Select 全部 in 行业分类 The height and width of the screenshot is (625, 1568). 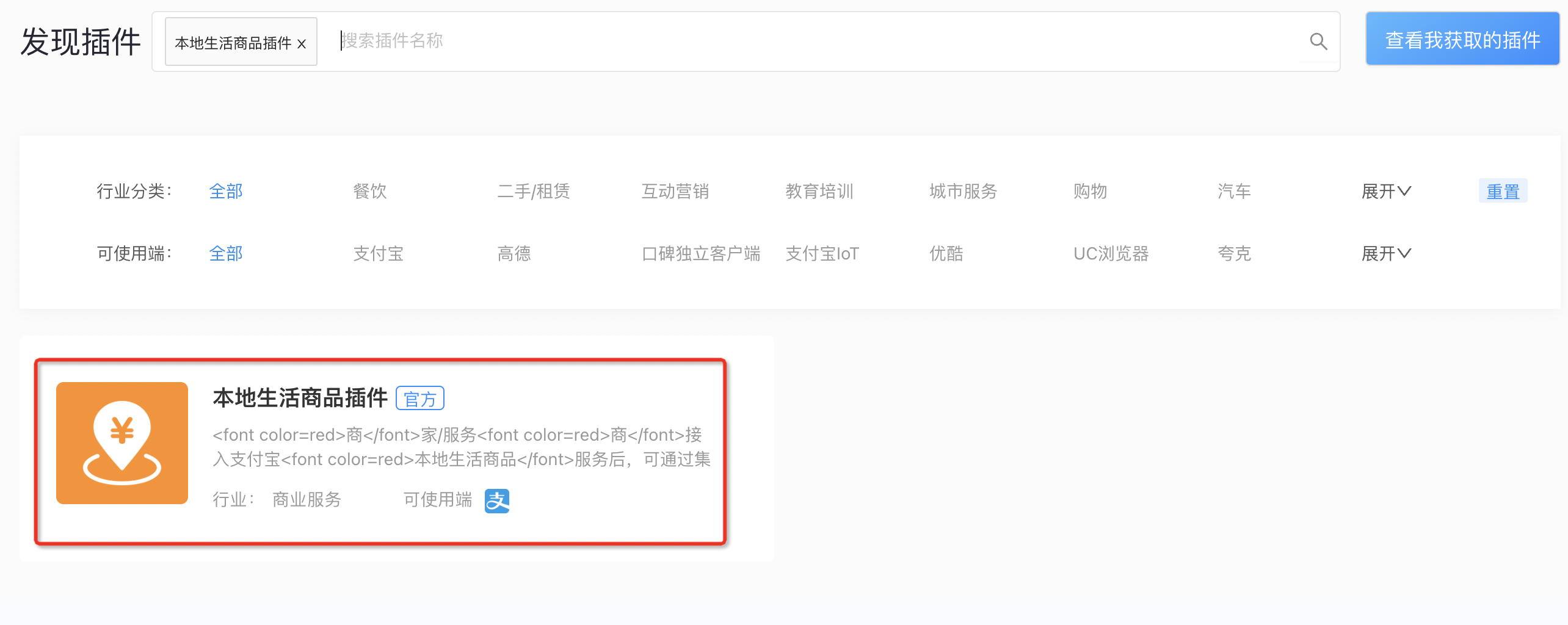[226, 191]
